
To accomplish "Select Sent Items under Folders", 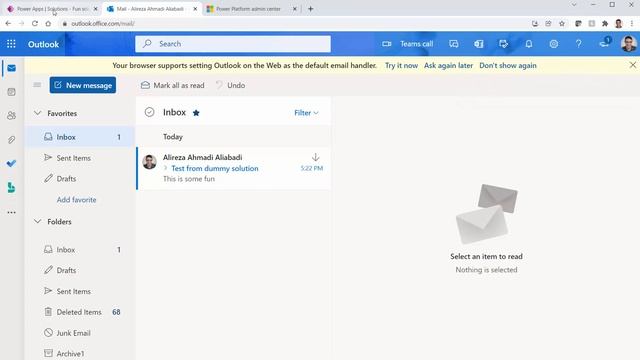I will 80,291.
